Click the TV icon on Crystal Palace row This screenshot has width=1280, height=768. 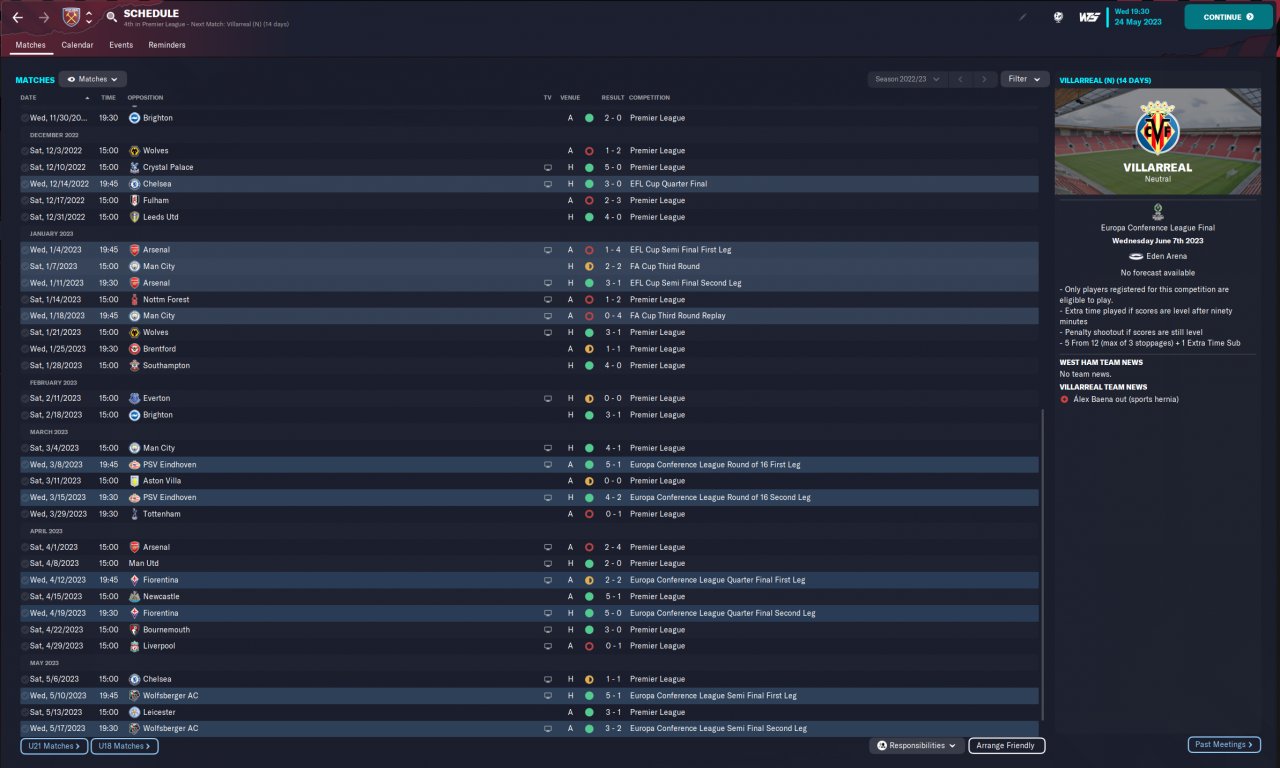547,167
